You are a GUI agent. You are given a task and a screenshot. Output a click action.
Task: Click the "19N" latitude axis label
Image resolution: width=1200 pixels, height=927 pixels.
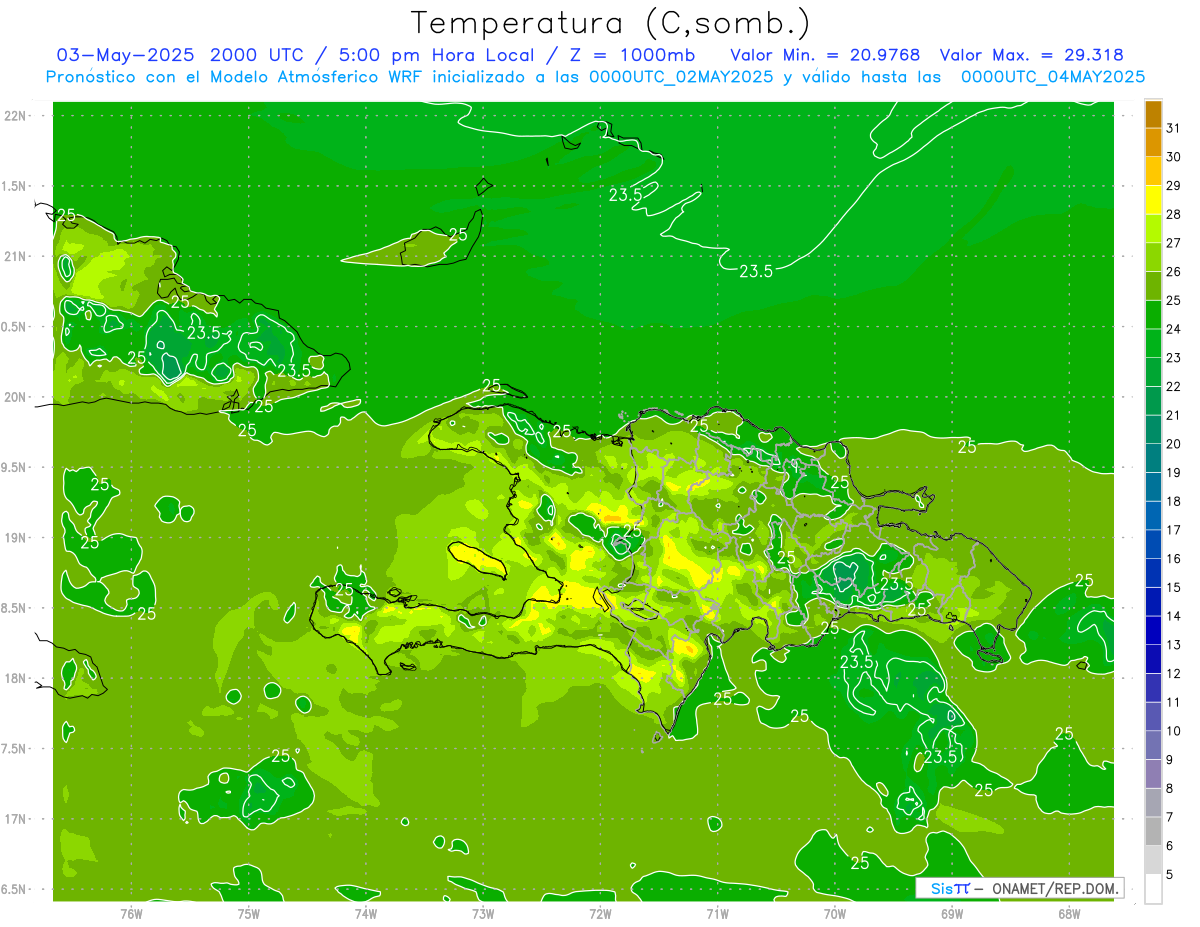tap(15, 538)
